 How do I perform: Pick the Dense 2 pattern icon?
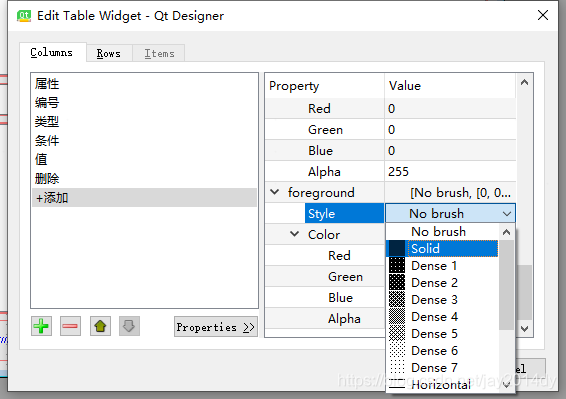pyautogui.click(x=397, y=282)
